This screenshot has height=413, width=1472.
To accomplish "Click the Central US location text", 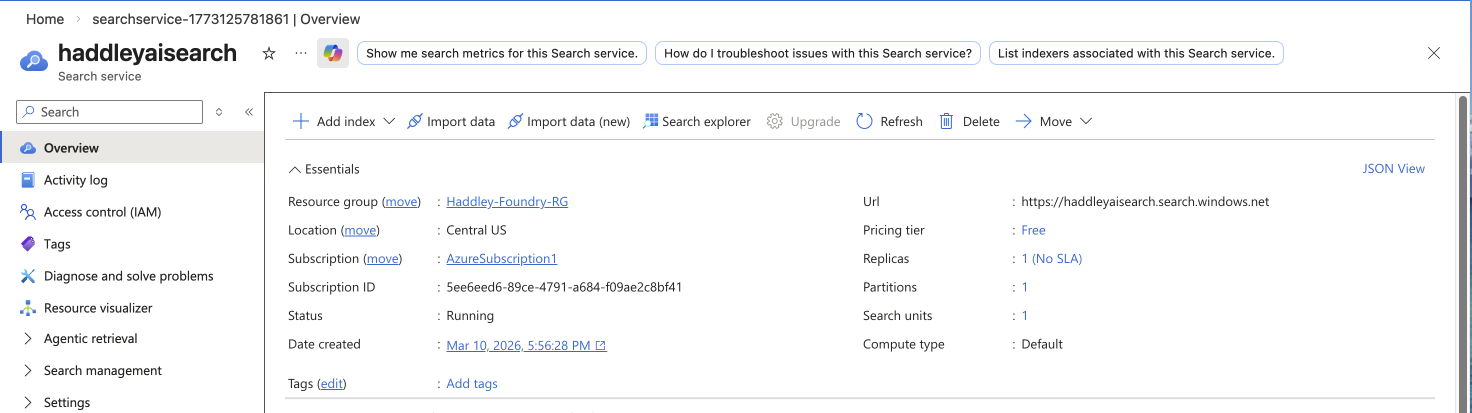I will pyautogui.click(x=476, y=230).
